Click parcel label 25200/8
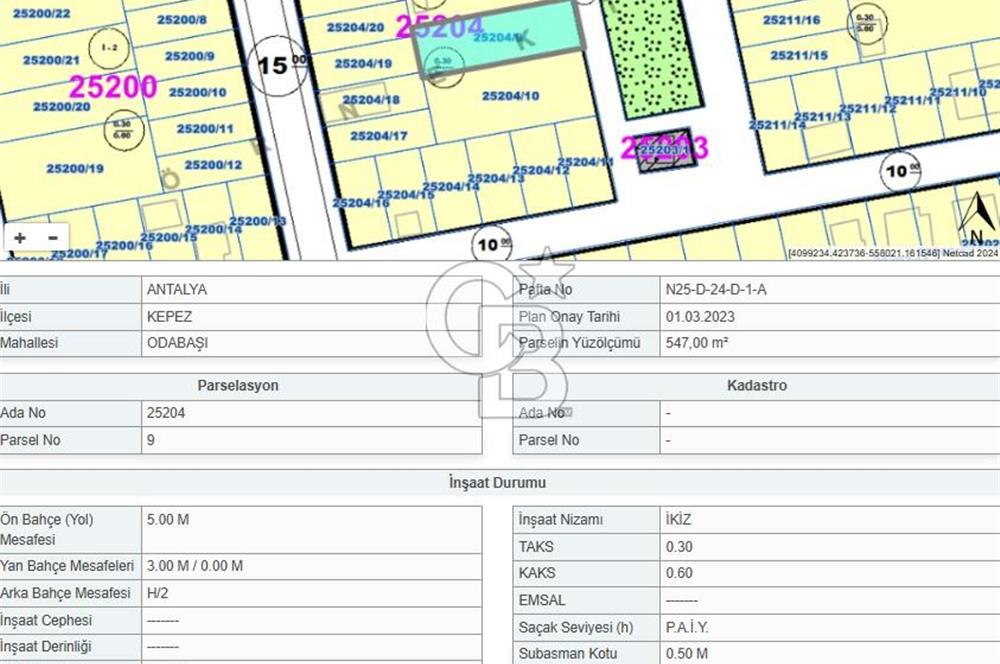Viewport: 1000px width, 664px height. [x=182, y=20]
